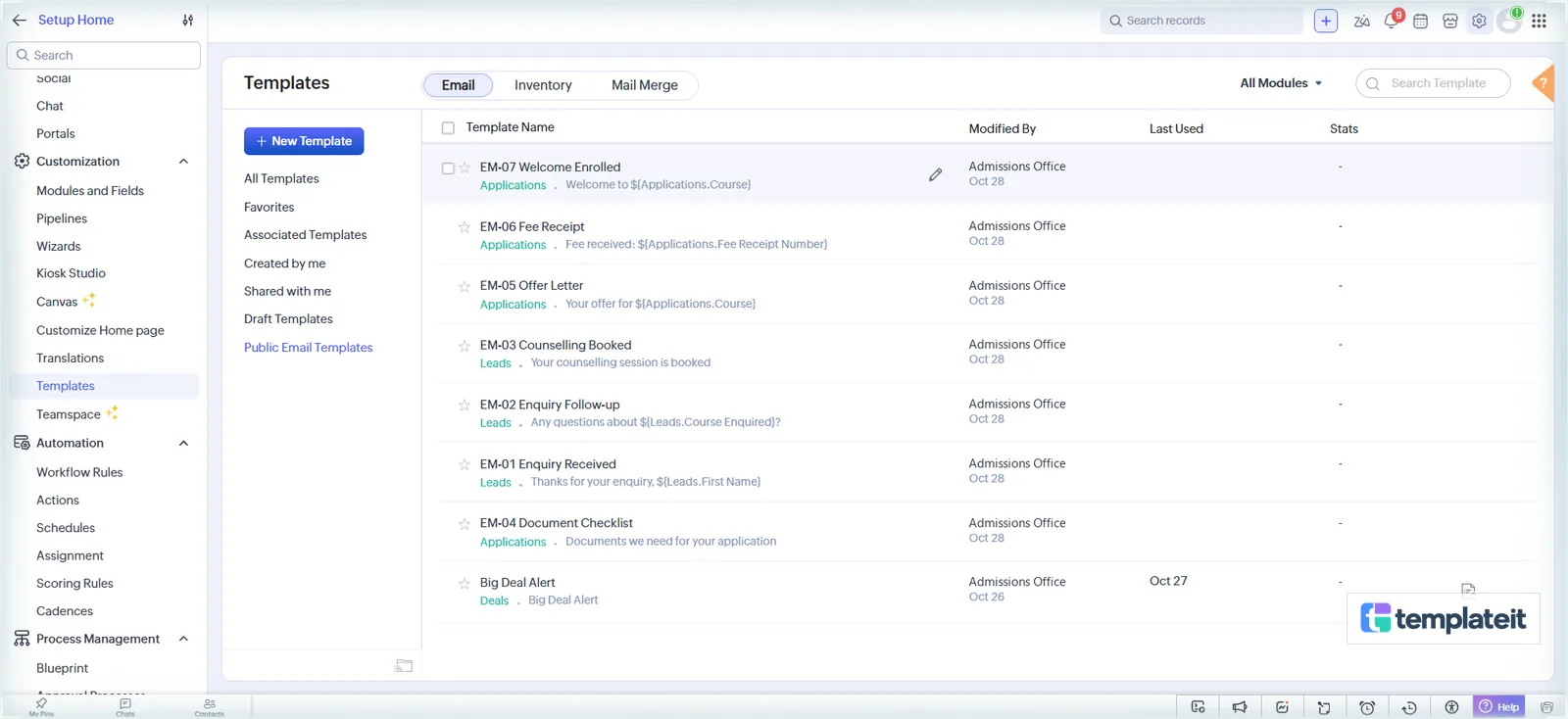Open the calendar icon in top bar
The height and width of the screenshot is (719, 1568).
[x=1420, y=21]
